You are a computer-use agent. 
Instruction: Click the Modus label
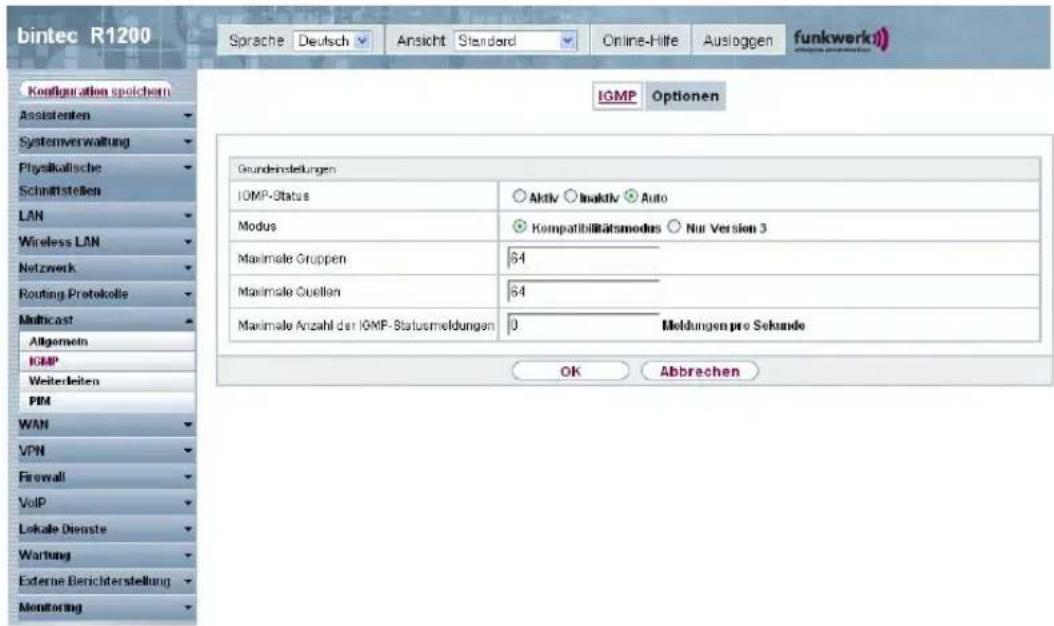tap(257, 227)
